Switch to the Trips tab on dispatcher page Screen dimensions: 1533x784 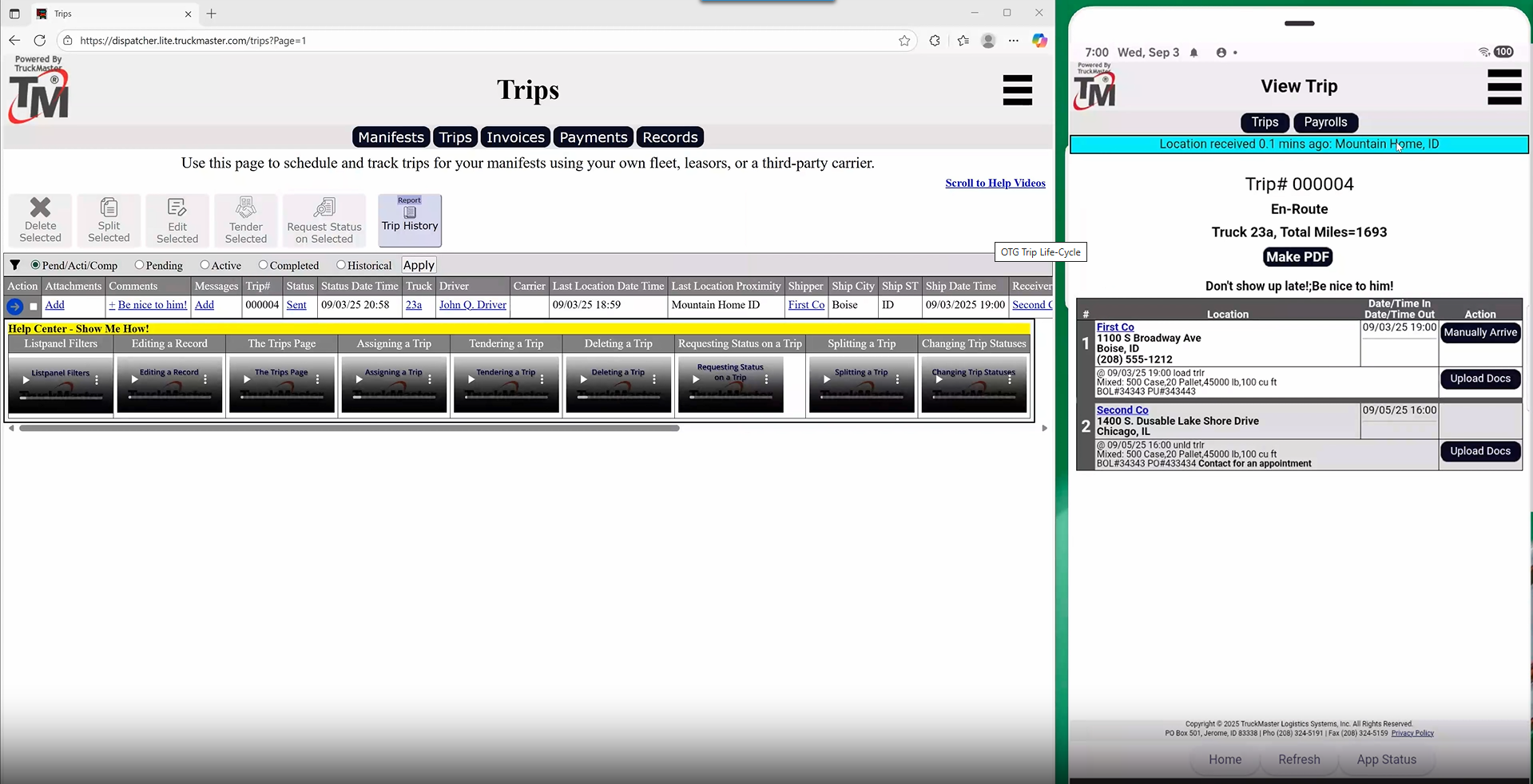point(455,137)
